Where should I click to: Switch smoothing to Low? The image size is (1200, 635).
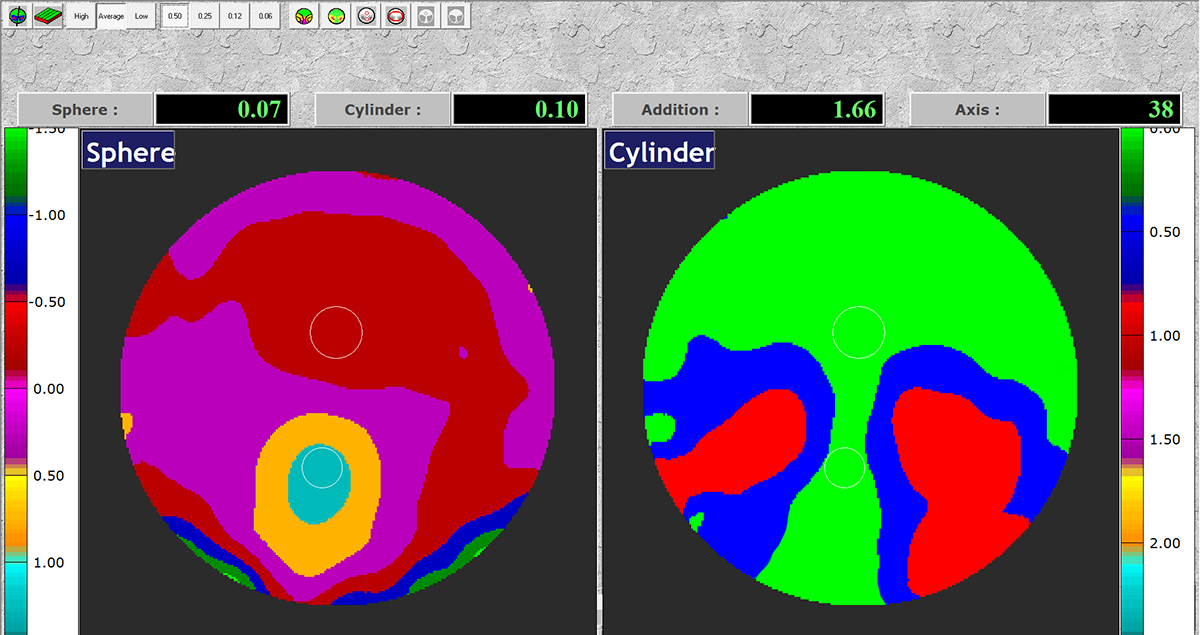141,16
